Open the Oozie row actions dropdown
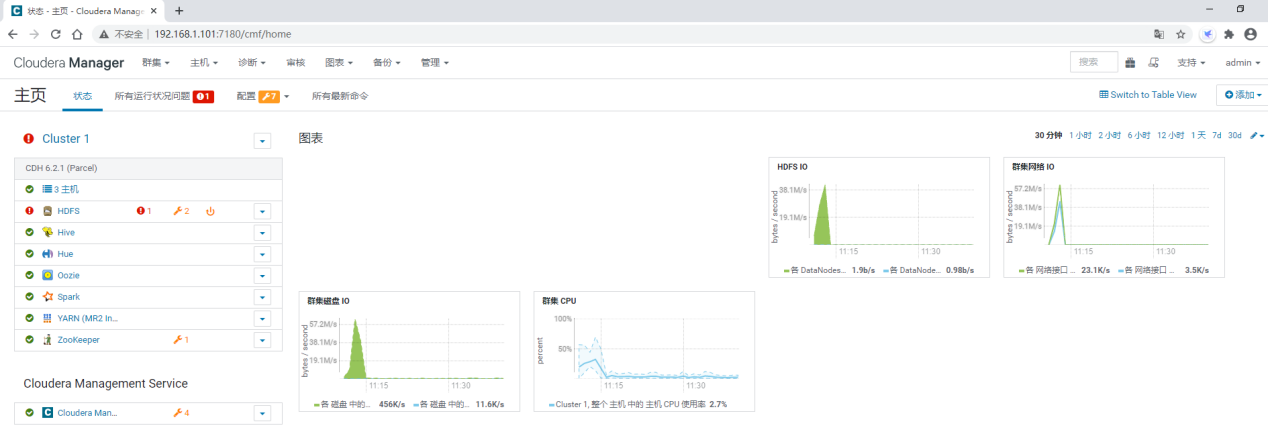This screenshot has width=1268, height=442. tap(263, 275)
